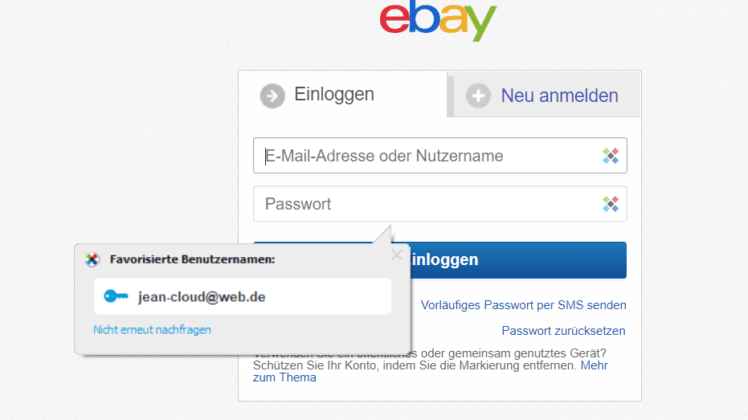Screen dimensions: 748x420
Task: Open the Neu anmelden tab
Action: click(x=559, y=96)
